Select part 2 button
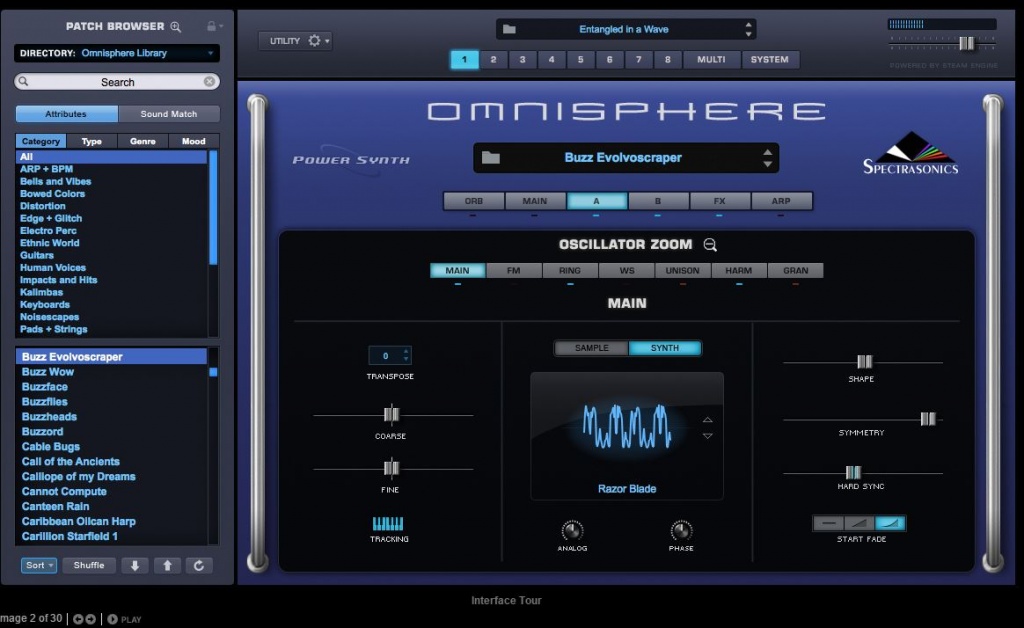The image size is (1024, 628). tap(493, 59)
